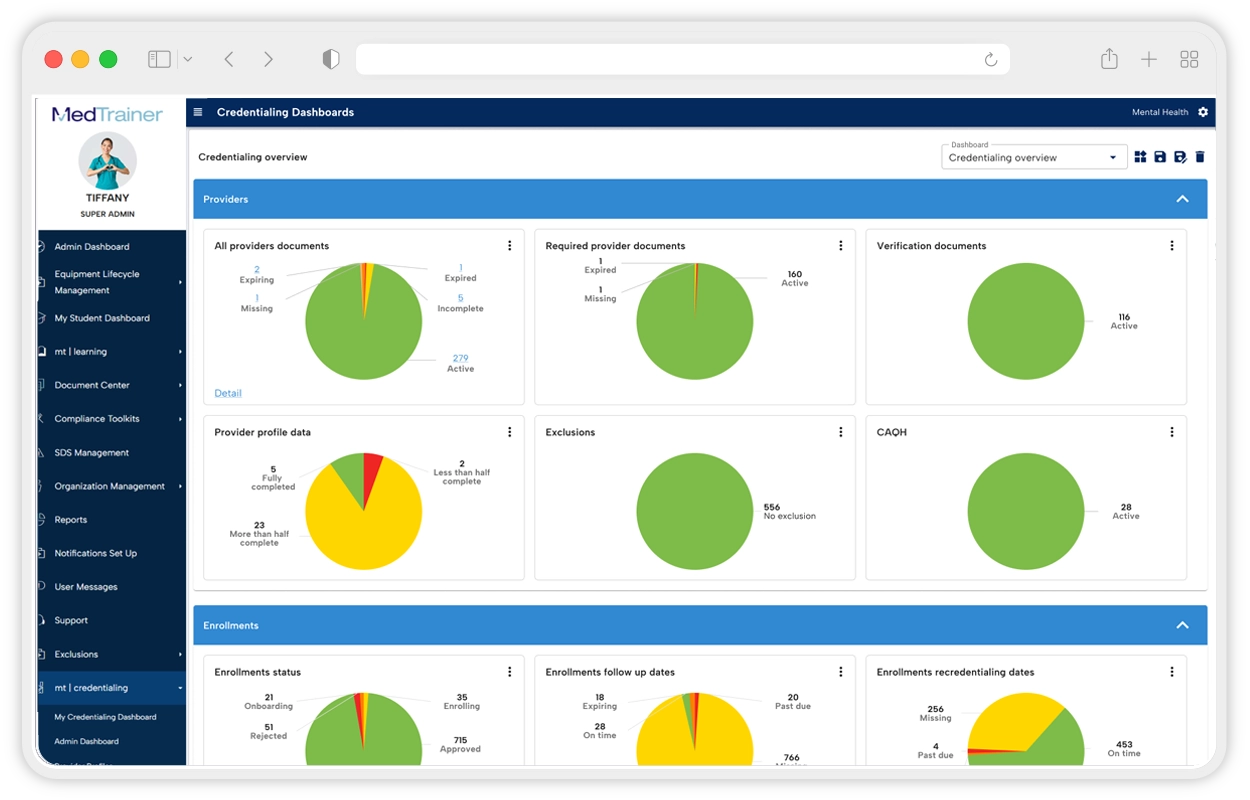Screen dimensions: 1250x800
Task: Open the Dashboard selection dropdown
Action: [x=1034, y=157]
